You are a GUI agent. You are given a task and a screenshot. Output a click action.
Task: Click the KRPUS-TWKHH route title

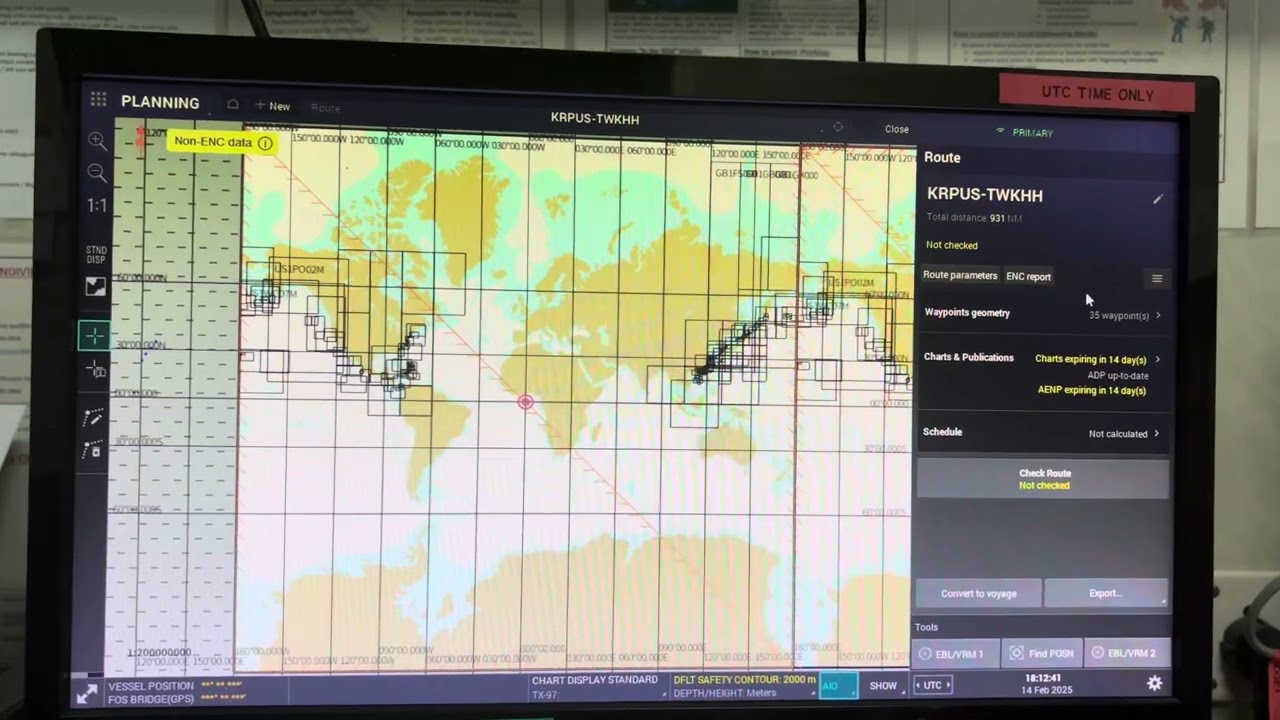(x=985, y=195)
